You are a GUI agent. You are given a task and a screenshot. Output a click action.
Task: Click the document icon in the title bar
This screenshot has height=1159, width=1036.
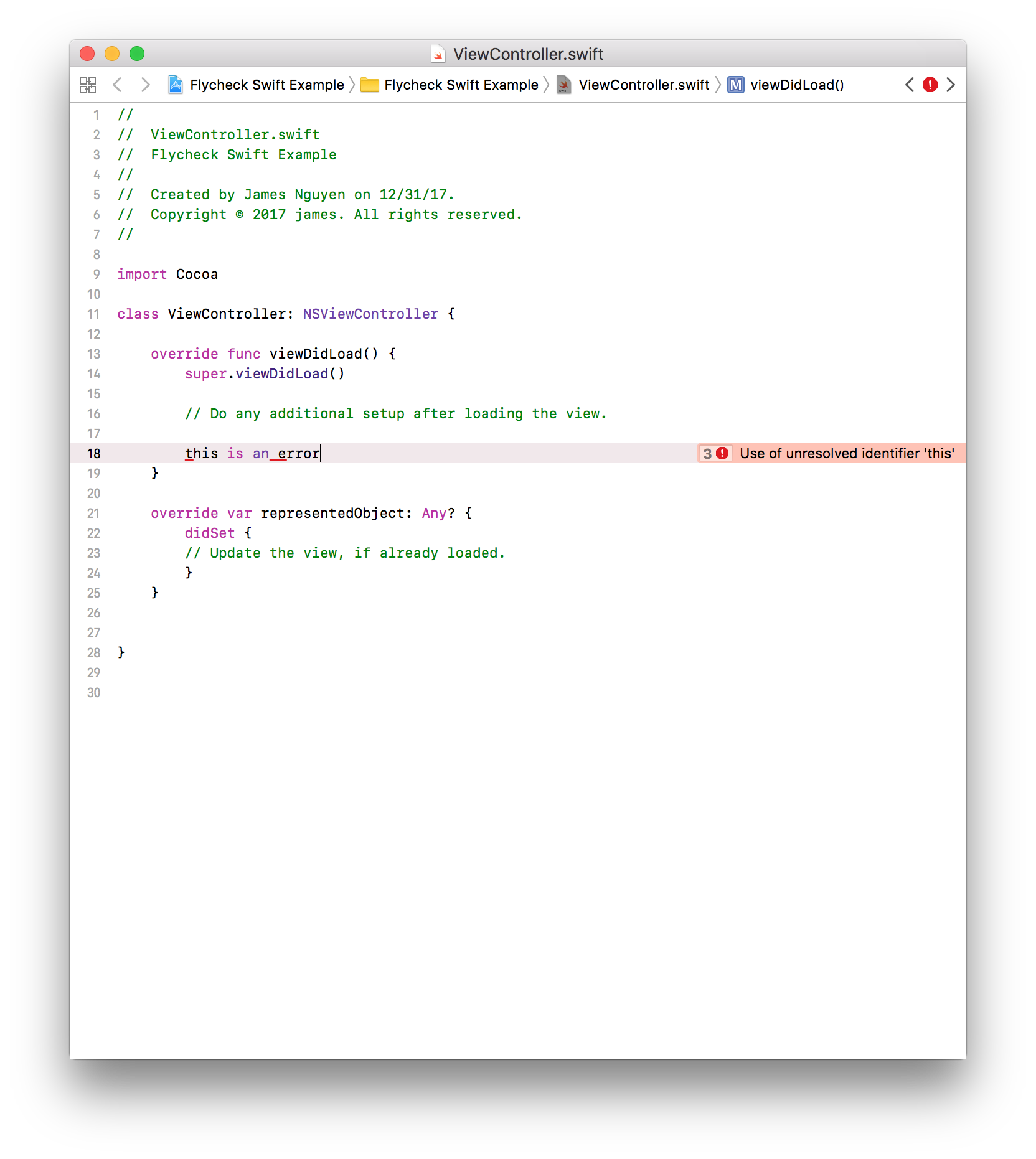438,54
